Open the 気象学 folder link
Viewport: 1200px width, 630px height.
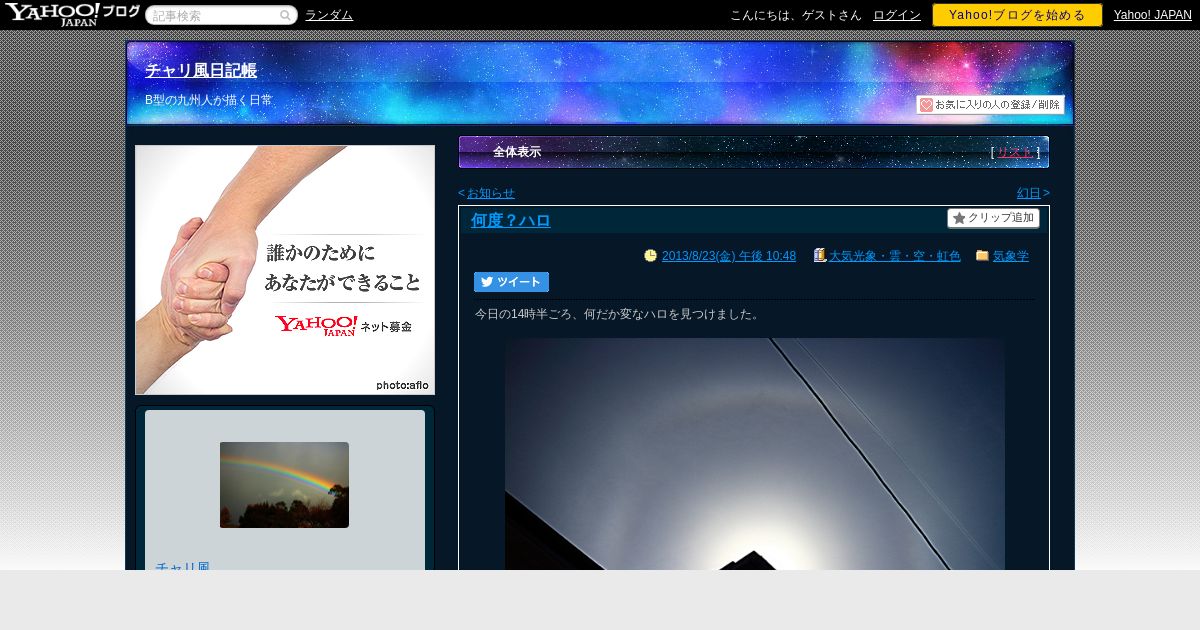[1011, 256]
